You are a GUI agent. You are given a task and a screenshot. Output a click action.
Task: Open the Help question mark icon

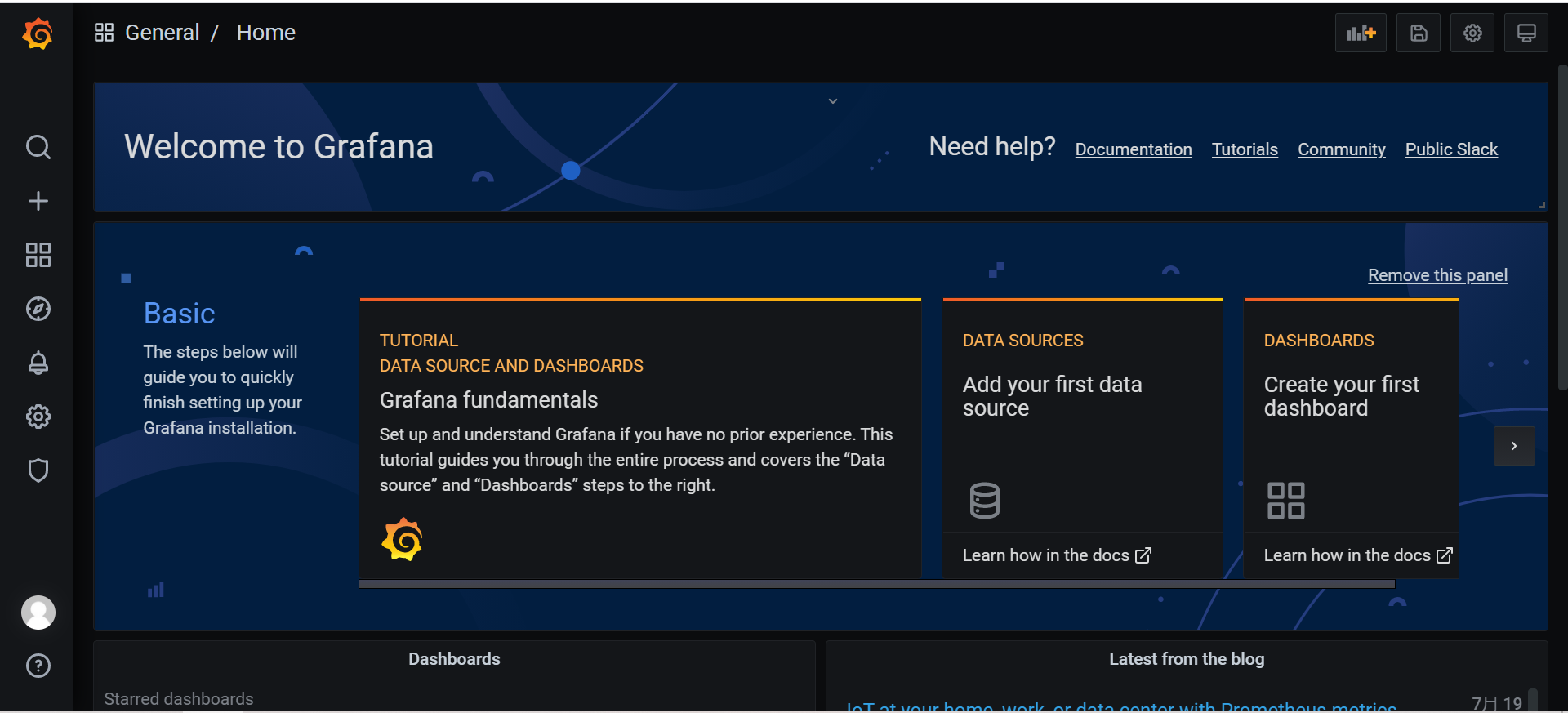(38, 666)
